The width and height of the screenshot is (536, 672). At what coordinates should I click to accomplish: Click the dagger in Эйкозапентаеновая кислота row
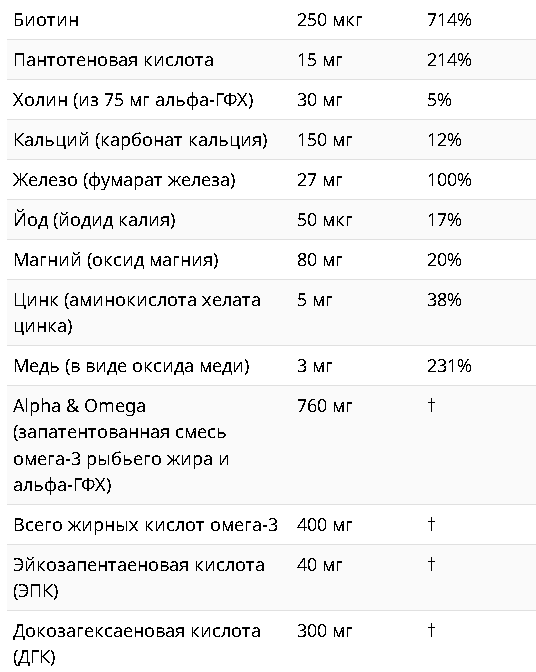coord(431,564)
